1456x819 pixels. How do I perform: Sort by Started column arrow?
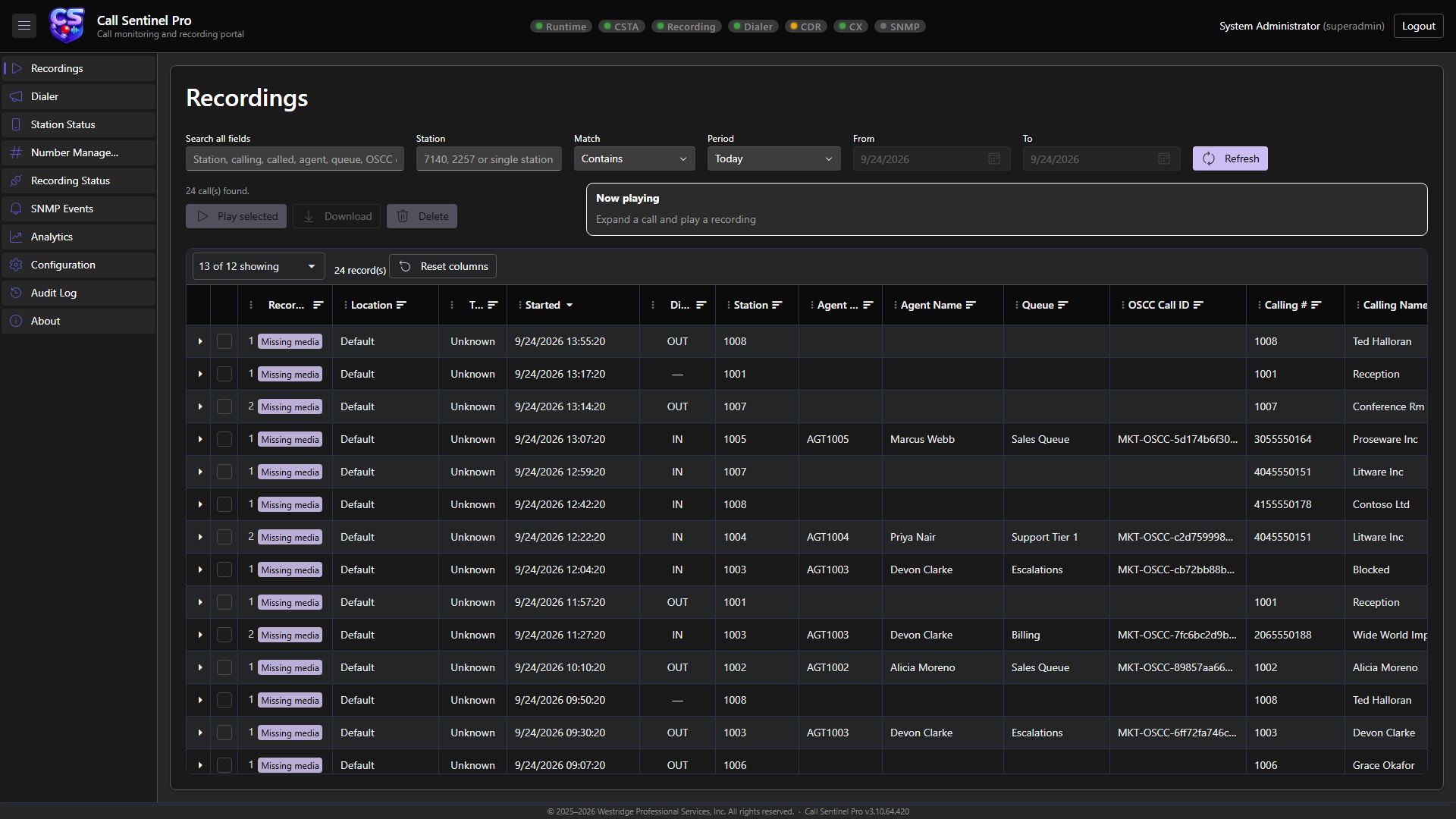tap(570, 306)
